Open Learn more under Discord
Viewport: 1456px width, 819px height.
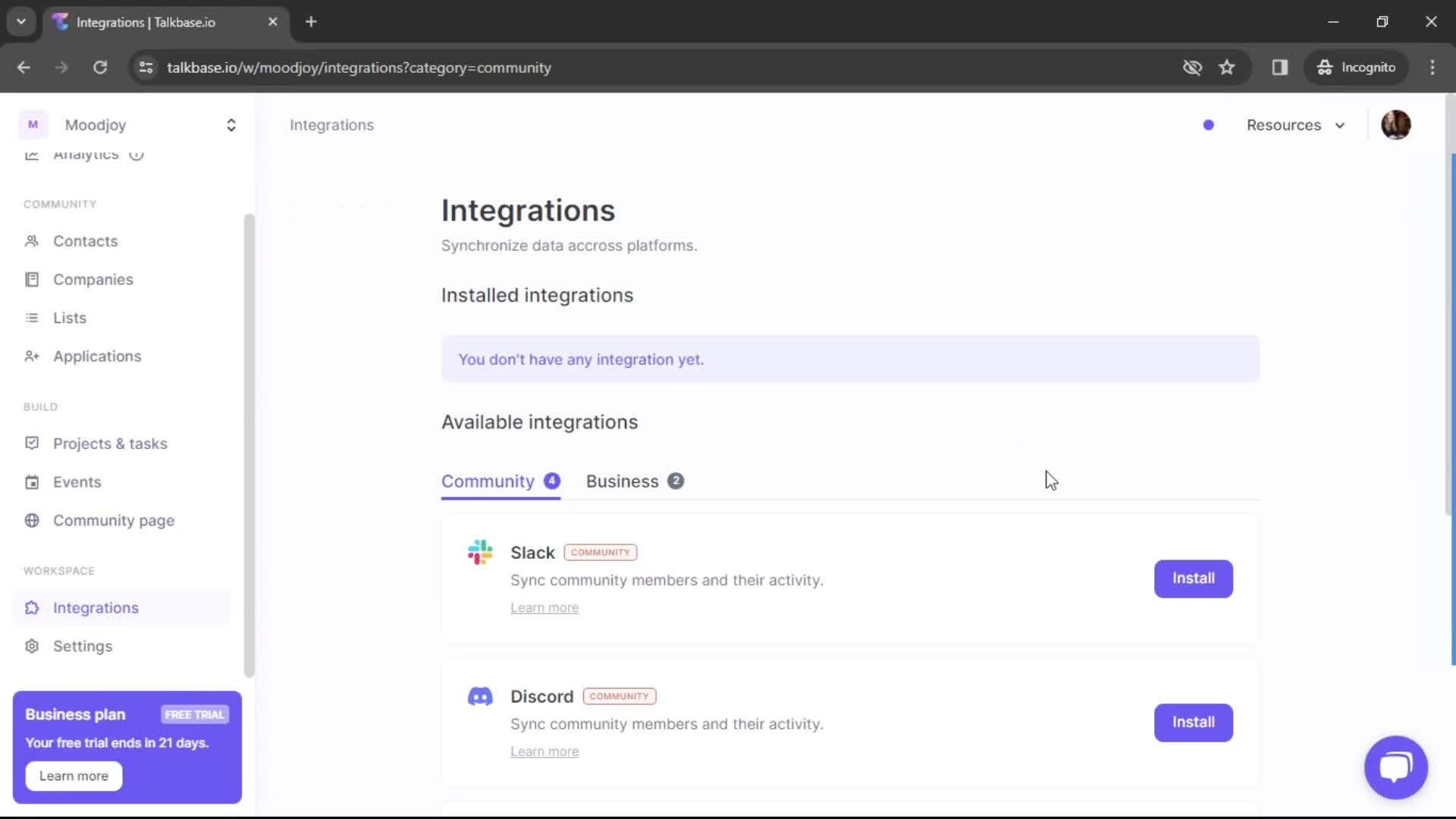point(544,751)
